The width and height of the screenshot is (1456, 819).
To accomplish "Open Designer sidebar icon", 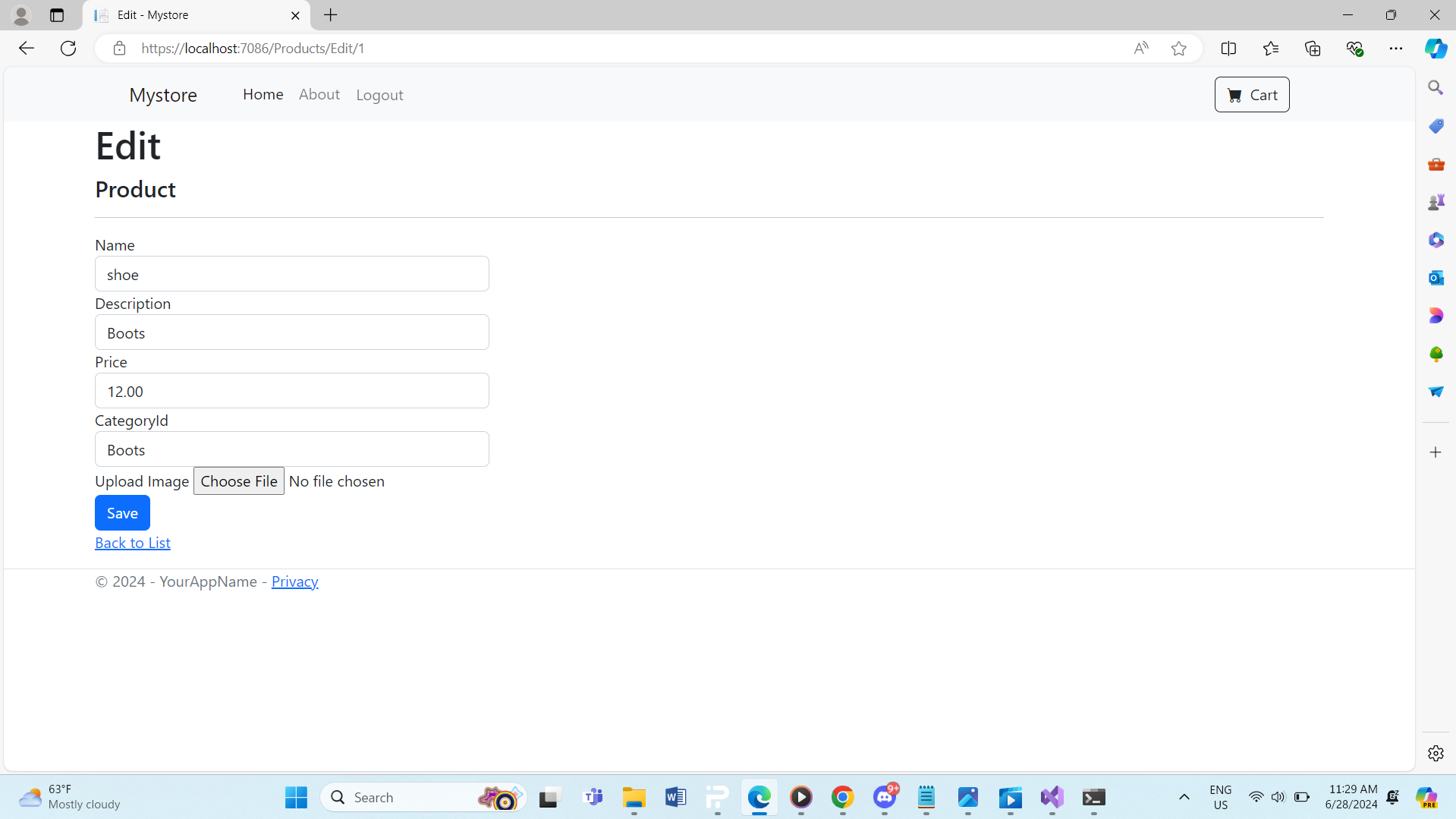I will click(x=1436, y=316).
